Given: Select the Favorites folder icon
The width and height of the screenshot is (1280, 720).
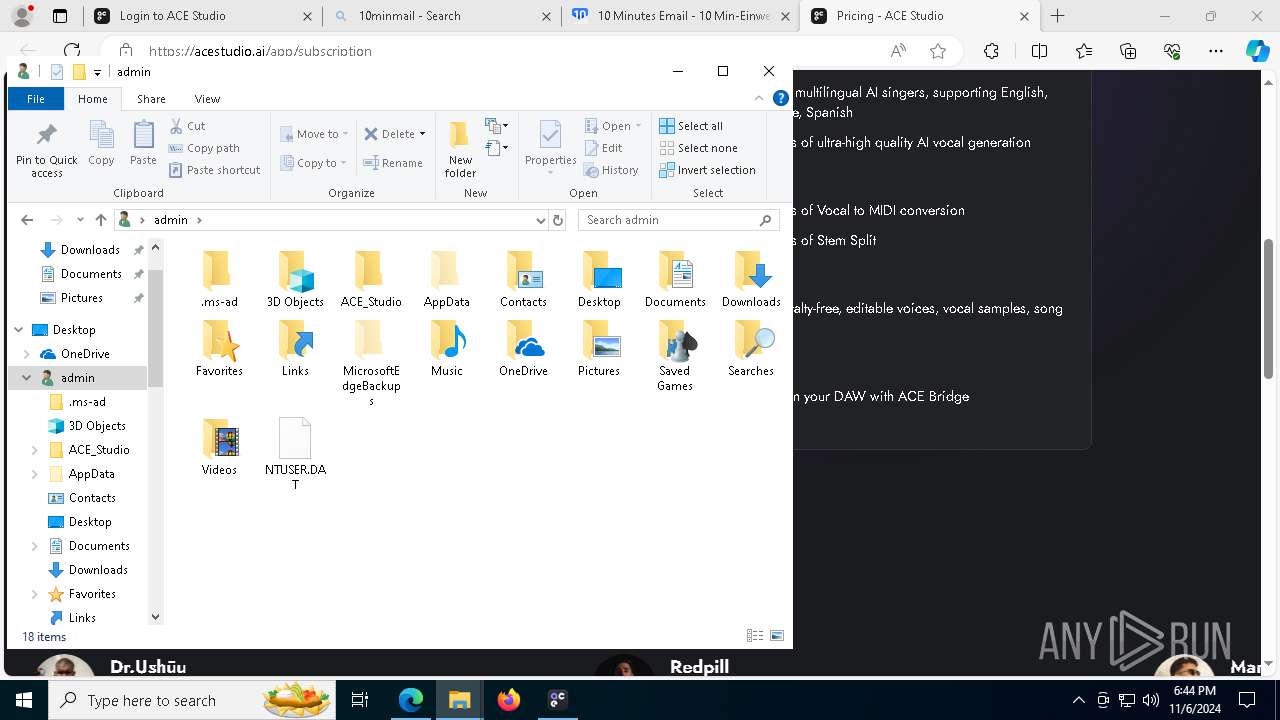Looking at the screenshot, I should [x=219, y=340].
